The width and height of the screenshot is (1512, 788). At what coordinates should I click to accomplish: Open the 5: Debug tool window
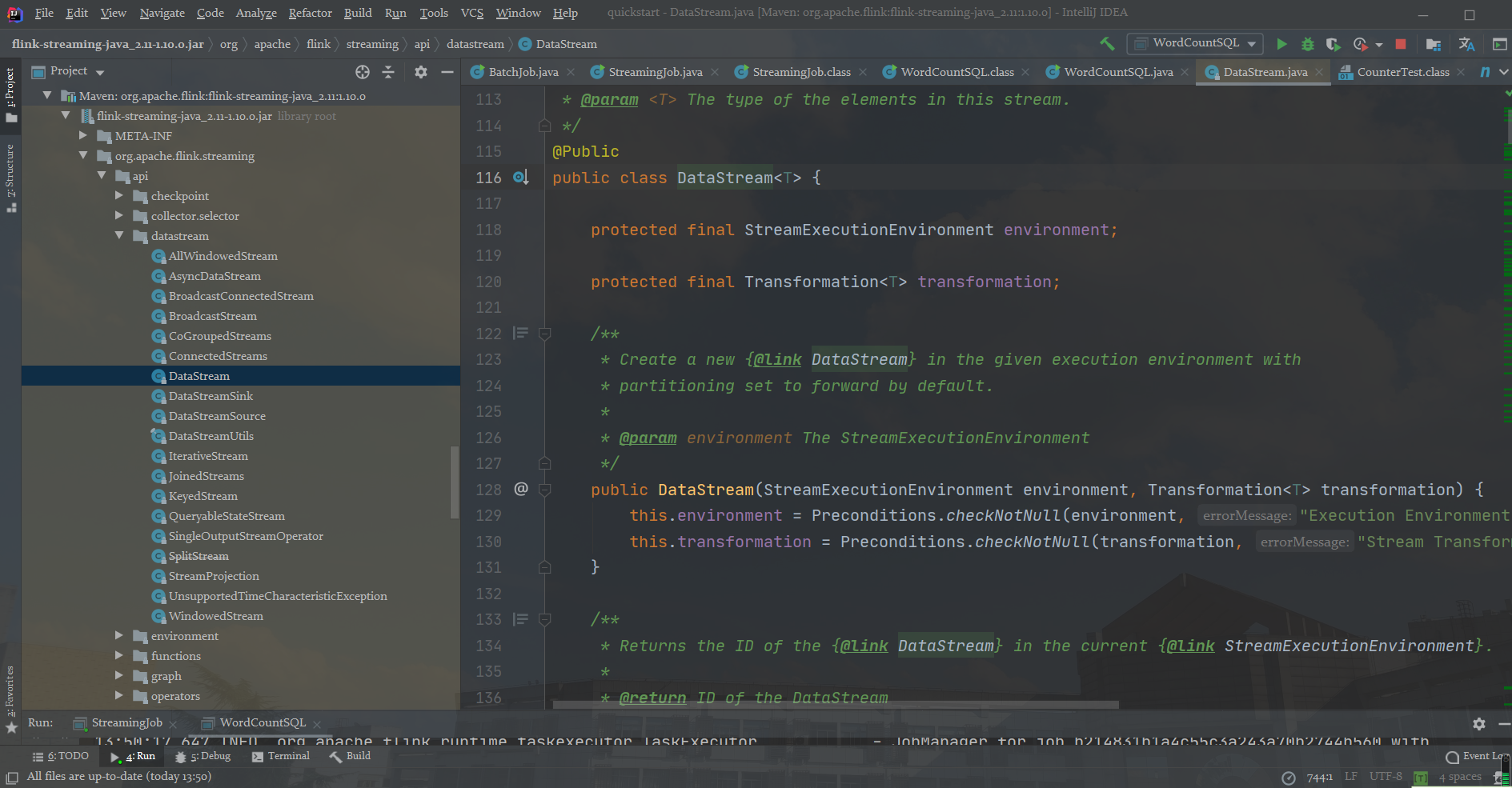tap(203, 756)
